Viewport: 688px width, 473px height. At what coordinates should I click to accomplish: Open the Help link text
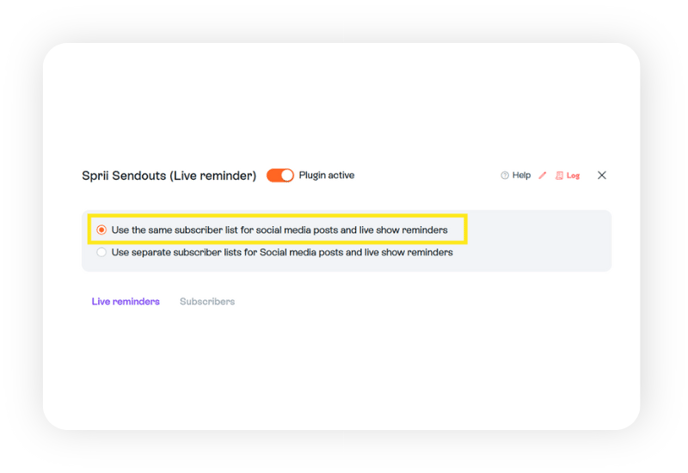pyautogui.click(x=521, y=176)
